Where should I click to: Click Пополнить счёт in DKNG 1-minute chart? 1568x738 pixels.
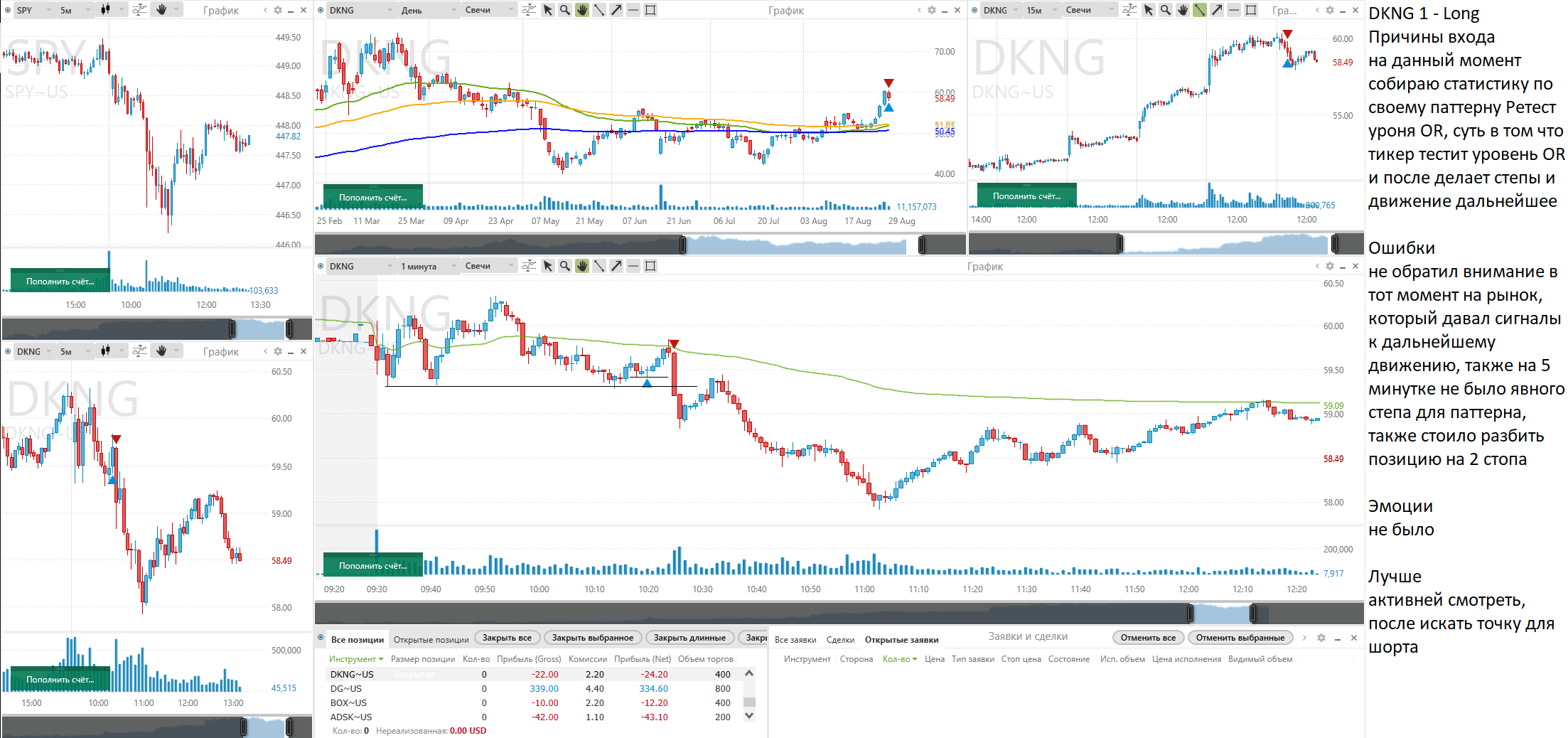pos(373,565)
